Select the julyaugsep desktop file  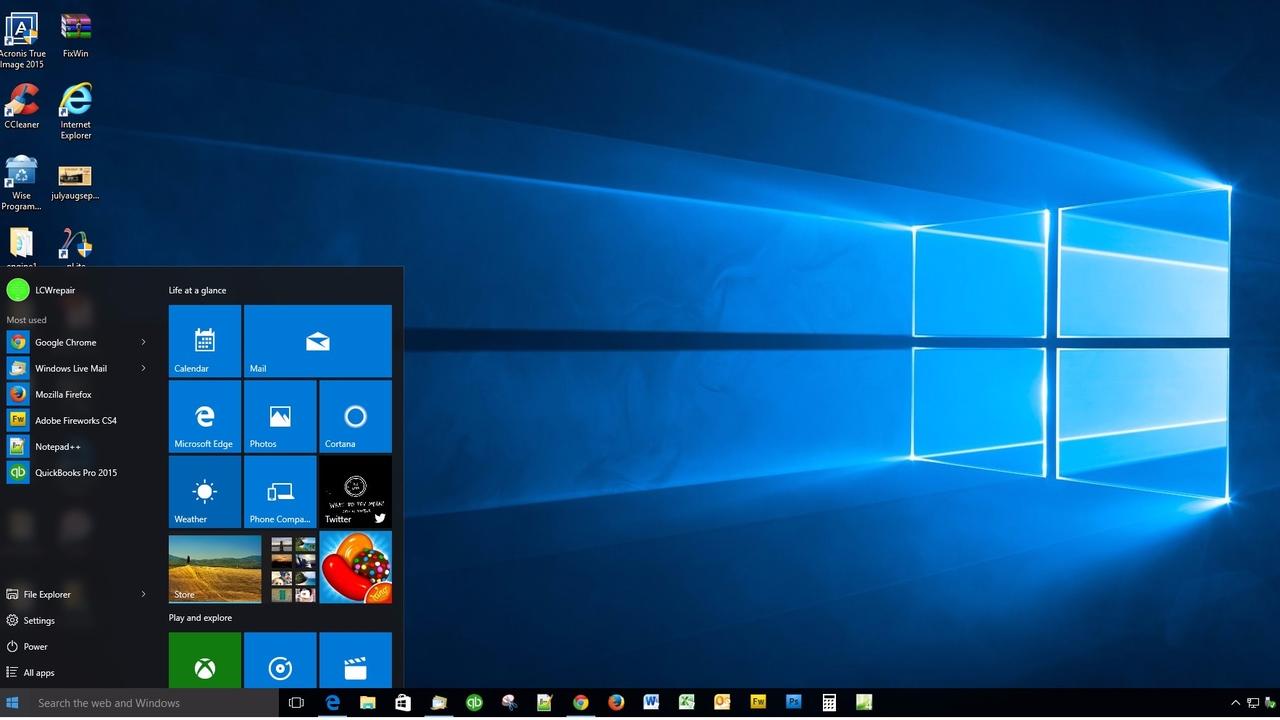(x=76, y=182)
